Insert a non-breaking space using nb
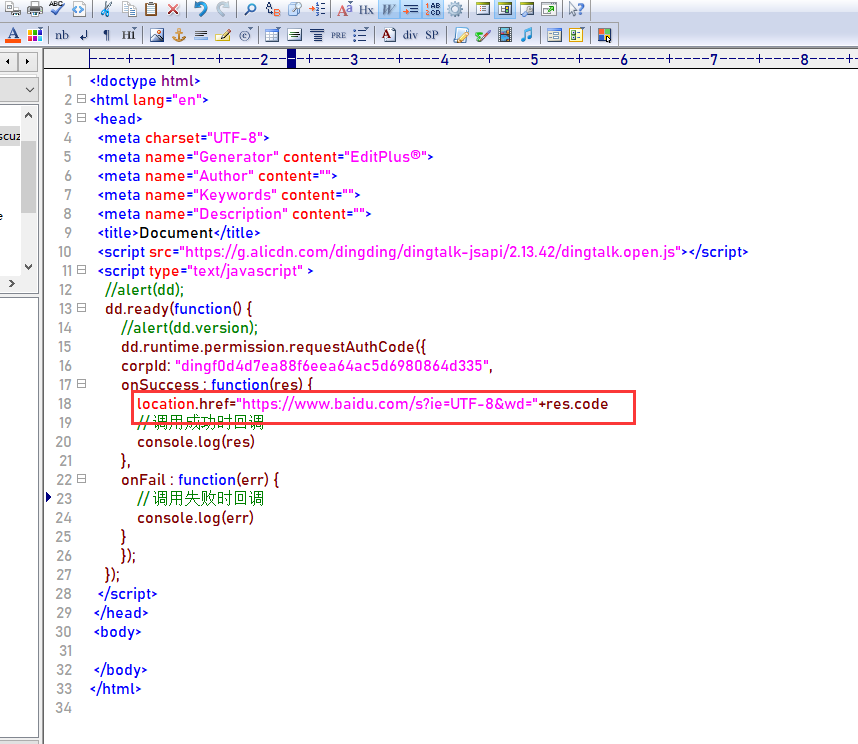Viewport: 858px width, 744px height. [x=62, y=35]
